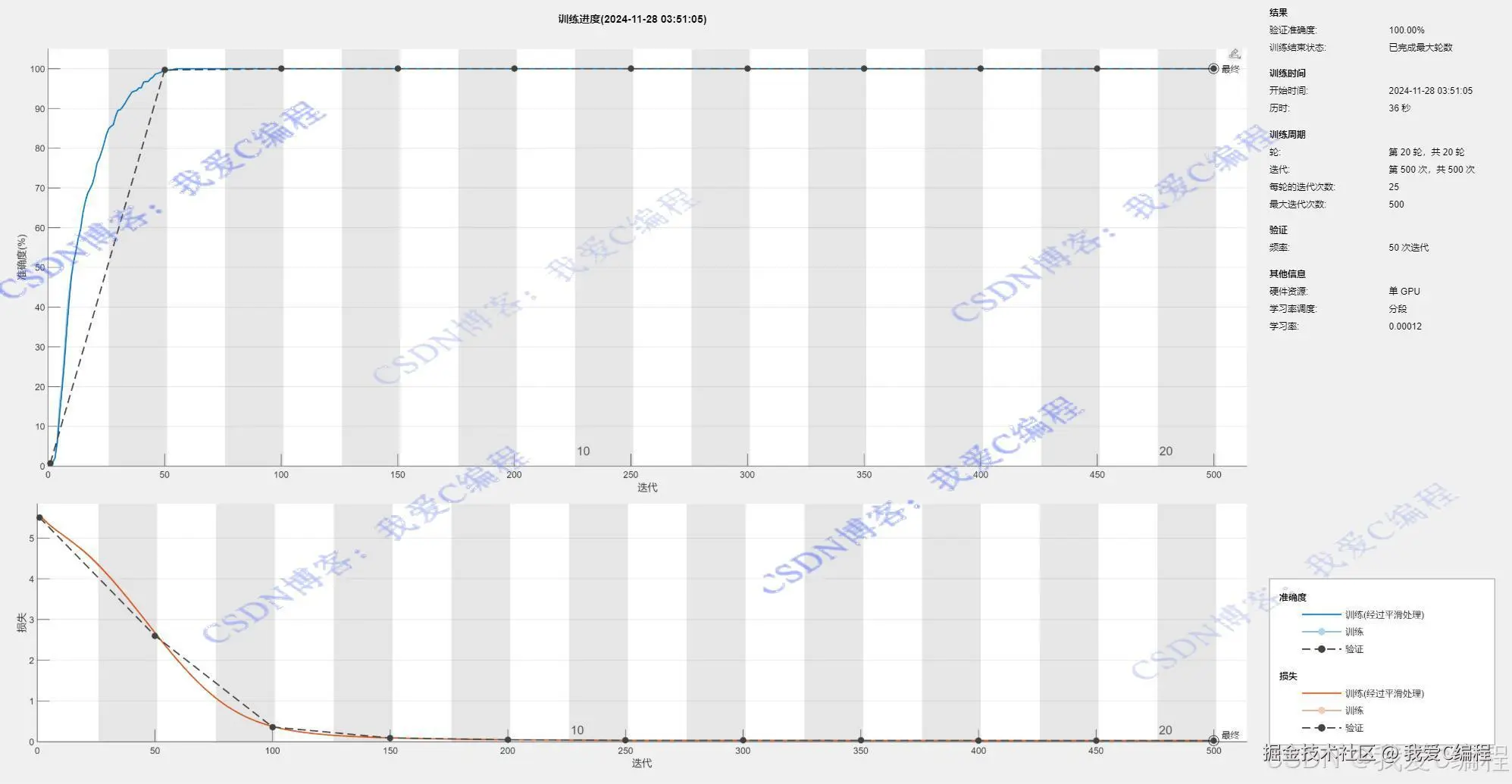The width and height of the screenshot is (1512, 784).
Task: Select accuracy validation point at iteration 350
Action: tap(864, 69)
